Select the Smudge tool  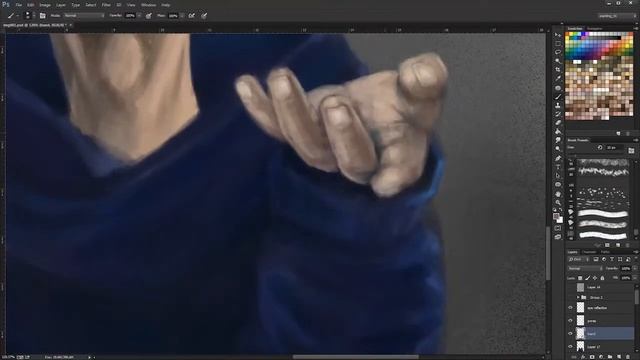point(558,140)
